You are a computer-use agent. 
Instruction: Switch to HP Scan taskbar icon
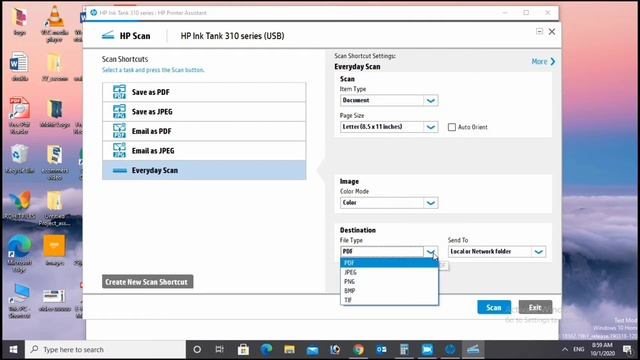click(473, 350)
